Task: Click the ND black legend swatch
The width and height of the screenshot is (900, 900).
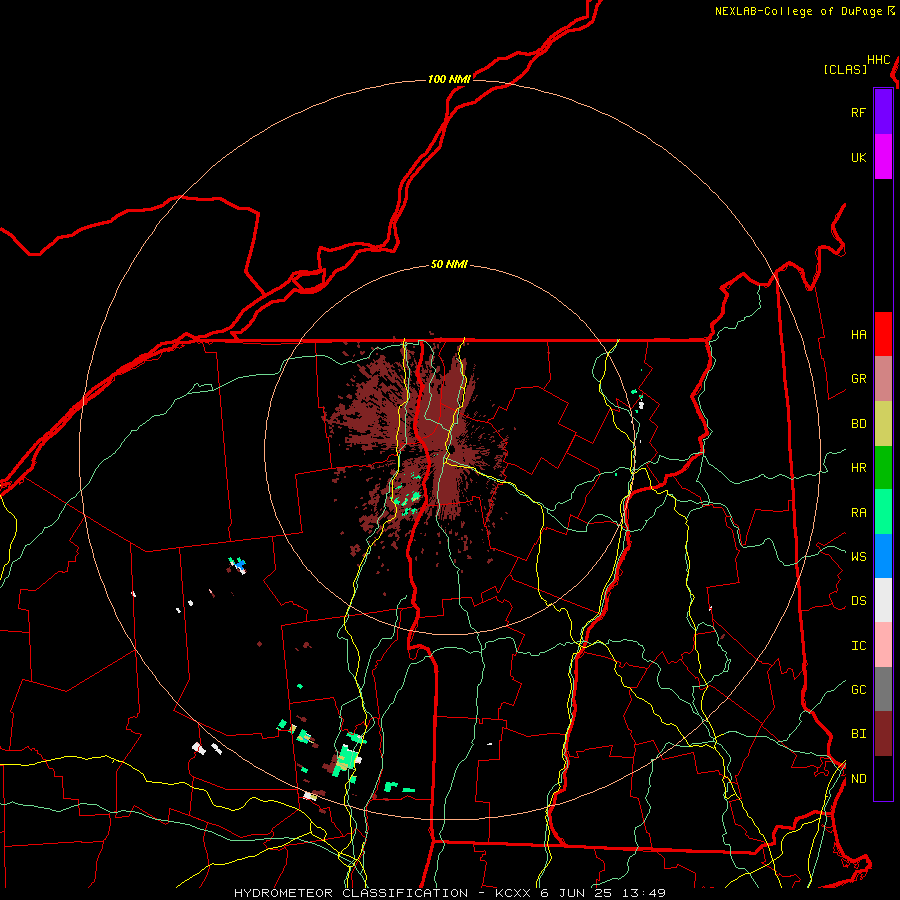Action: click(x=883, y=778)
